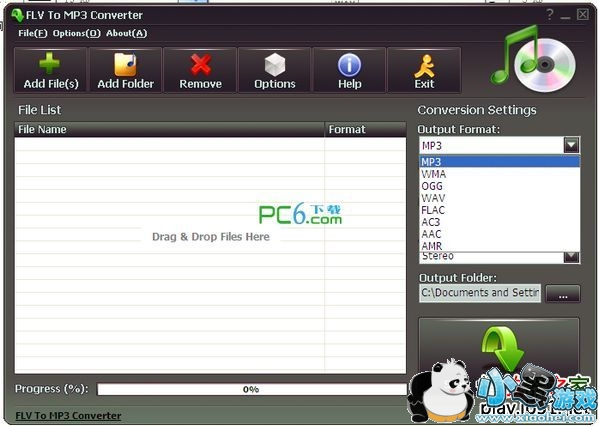This screenshot has width=599, height=426.
Task: Select WMA in the format list
Action: tap(500, 174)
